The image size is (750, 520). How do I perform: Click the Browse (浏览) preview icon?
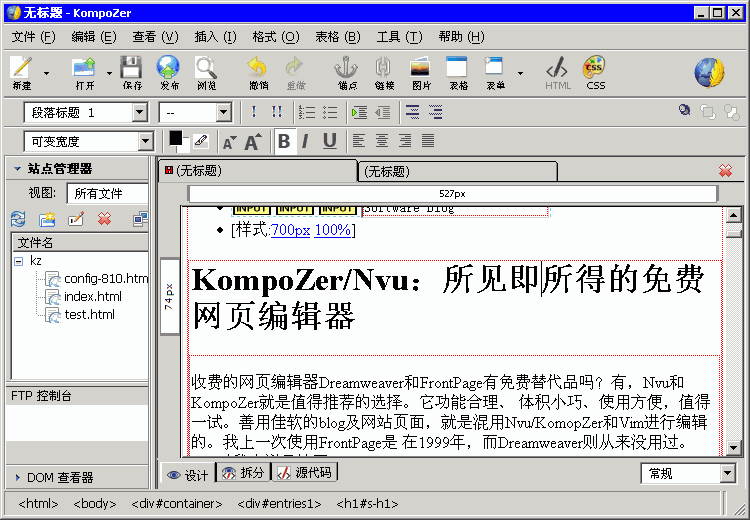206,69
